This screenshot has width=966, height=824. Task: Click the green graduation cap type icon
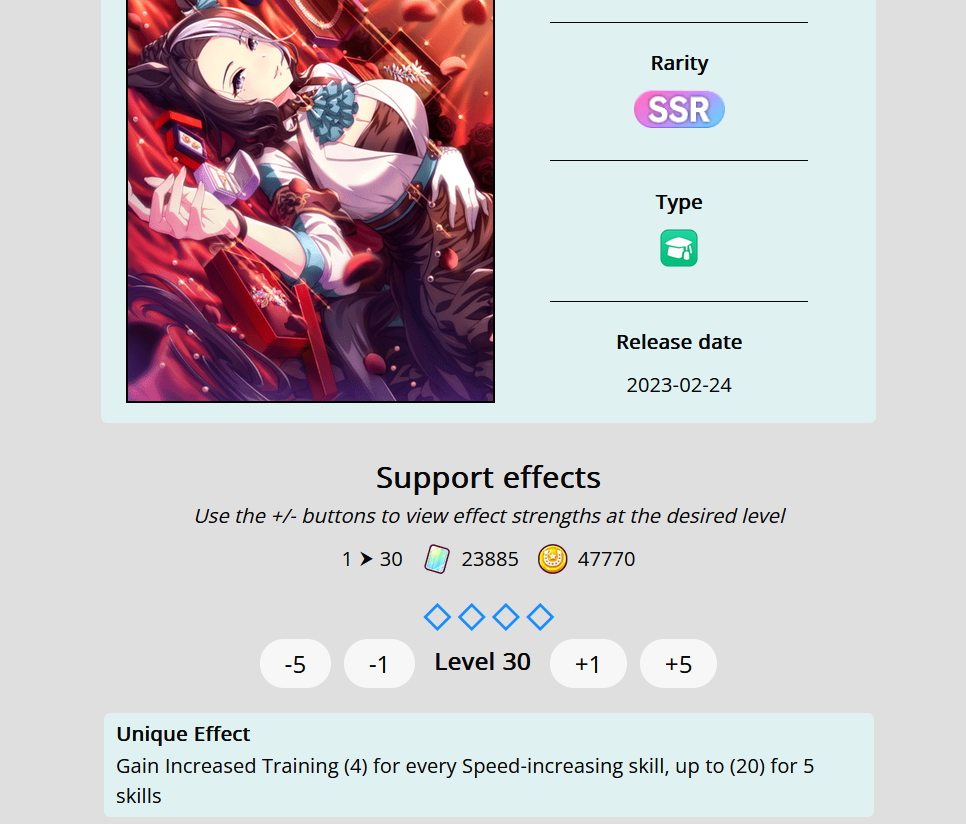tap(679, 248)
